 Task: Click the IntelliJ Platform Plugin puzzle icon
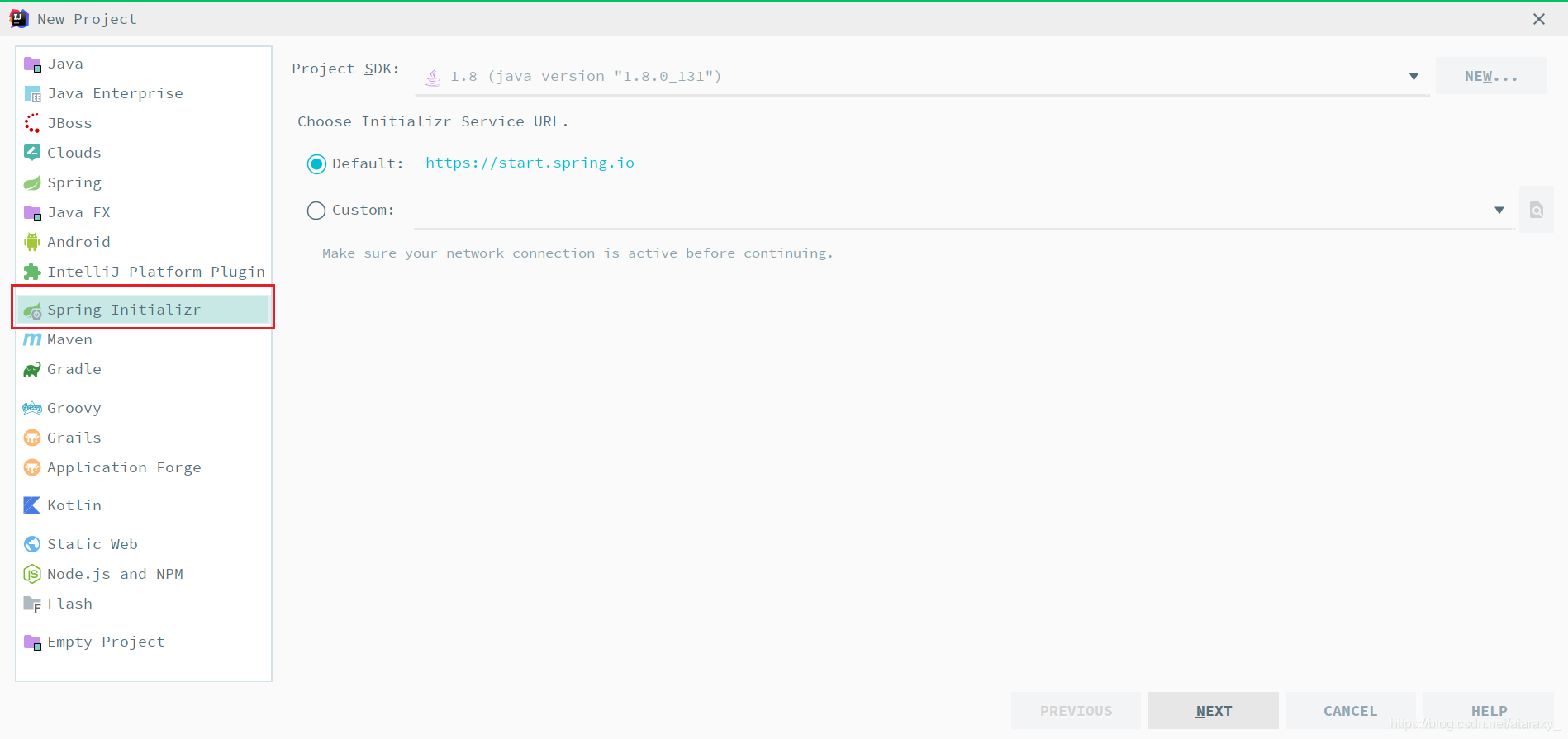tap(32, 272)
